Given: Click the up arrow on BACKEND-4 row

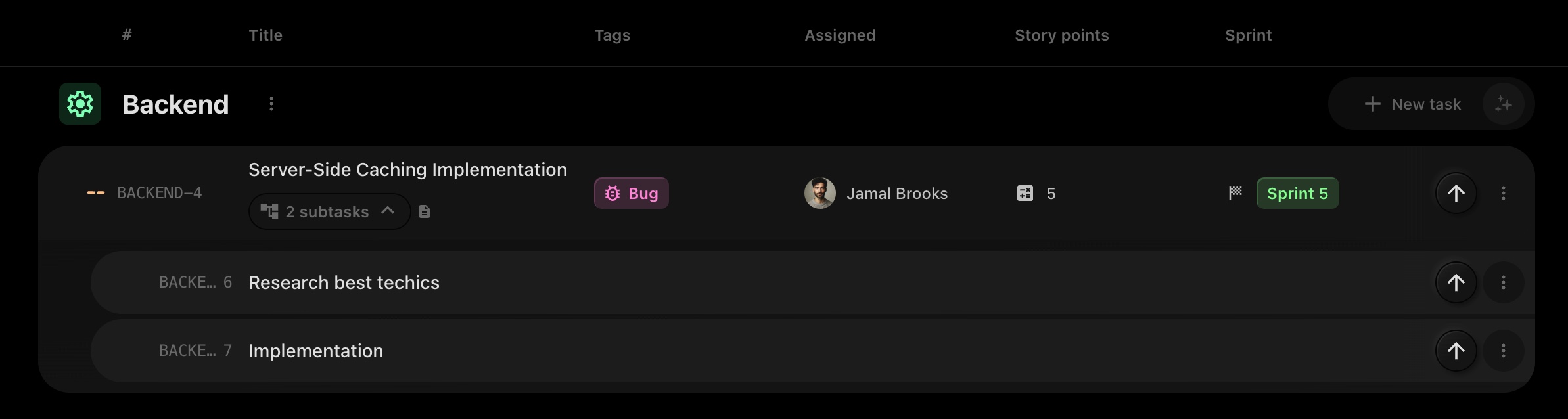Looking at the screenshot, I should click(x=1456, y=193).
